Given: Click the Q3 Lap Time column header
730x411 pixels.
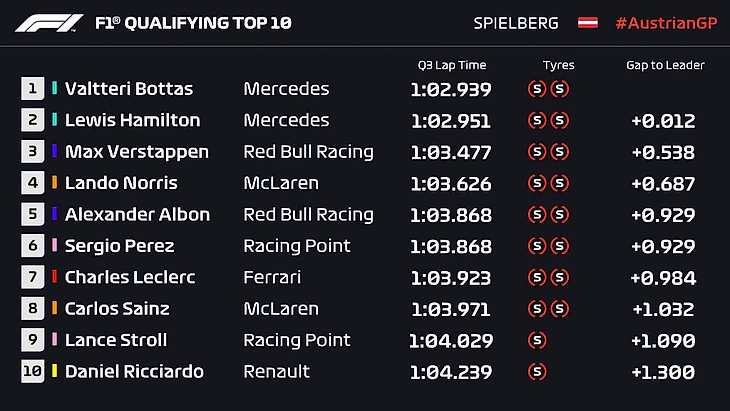Looking at the screenshot, I should tap(451, 65).
